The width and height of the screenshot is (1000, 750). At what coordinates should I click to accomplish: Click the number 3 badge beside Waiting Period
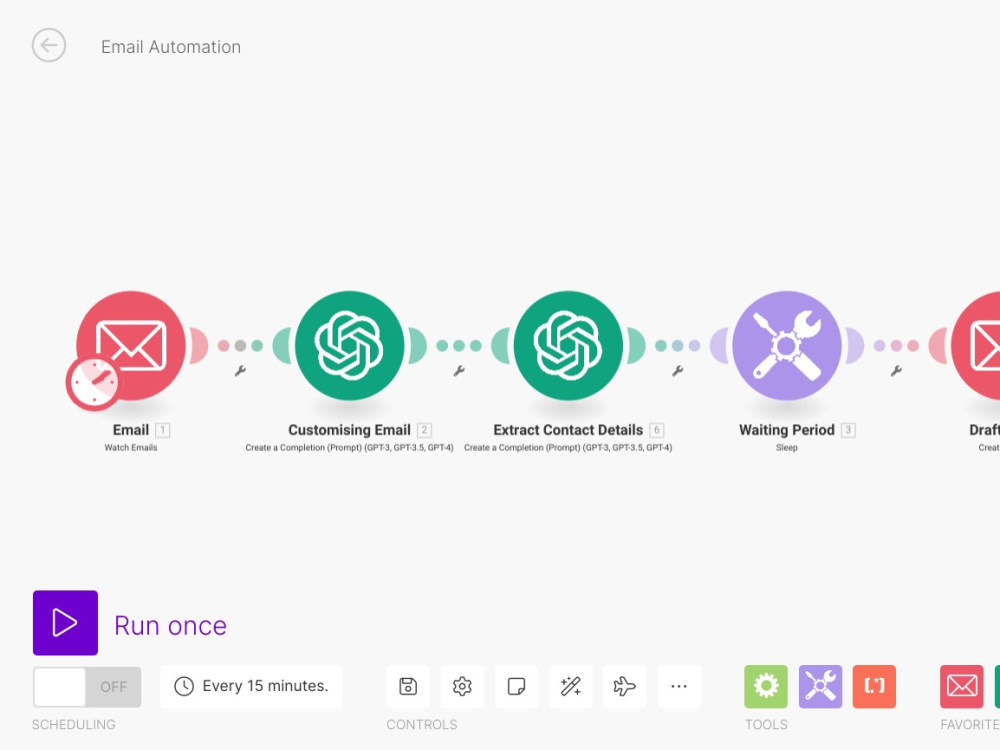pyautogui.click(x=848, y=430)
